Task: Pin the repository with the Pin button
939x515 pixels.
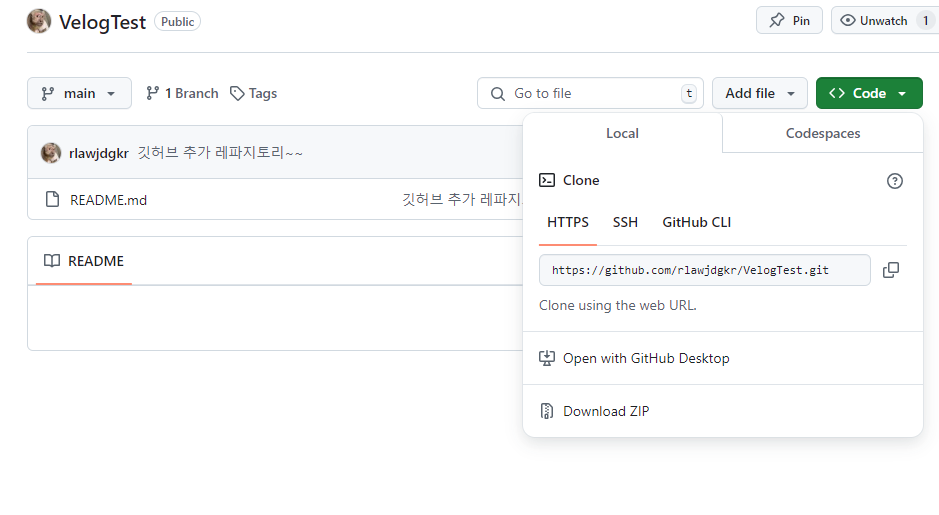Action: tap(789, 20)
